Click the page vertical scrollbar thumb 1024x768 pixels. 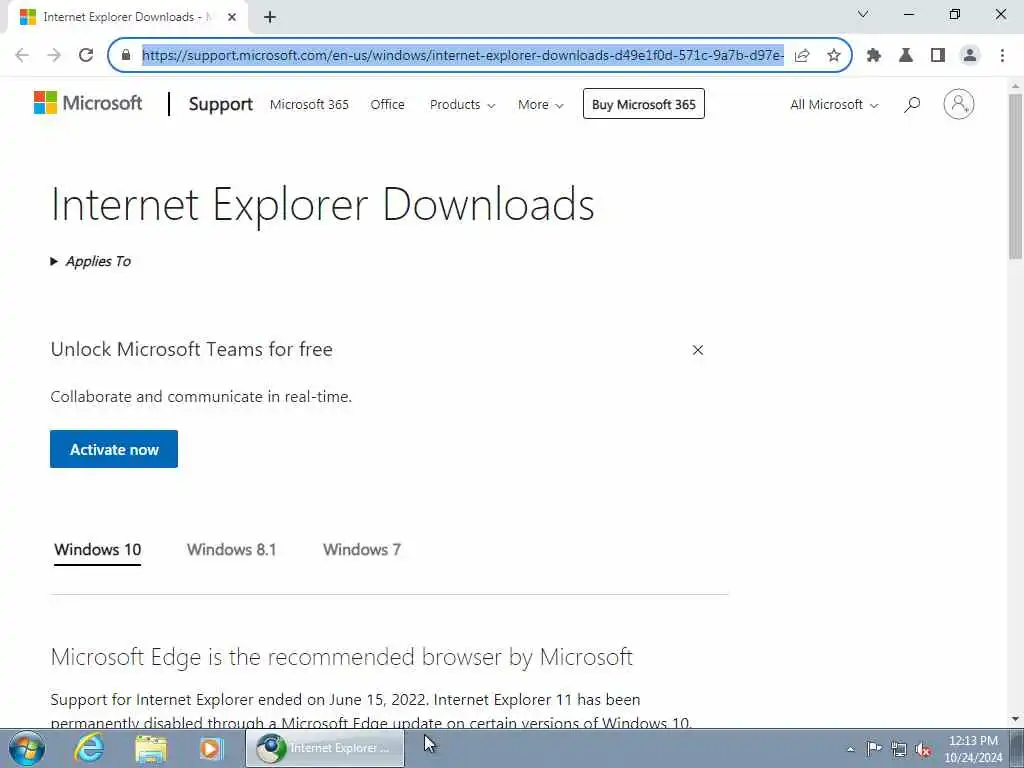[x=1015, y=176]
